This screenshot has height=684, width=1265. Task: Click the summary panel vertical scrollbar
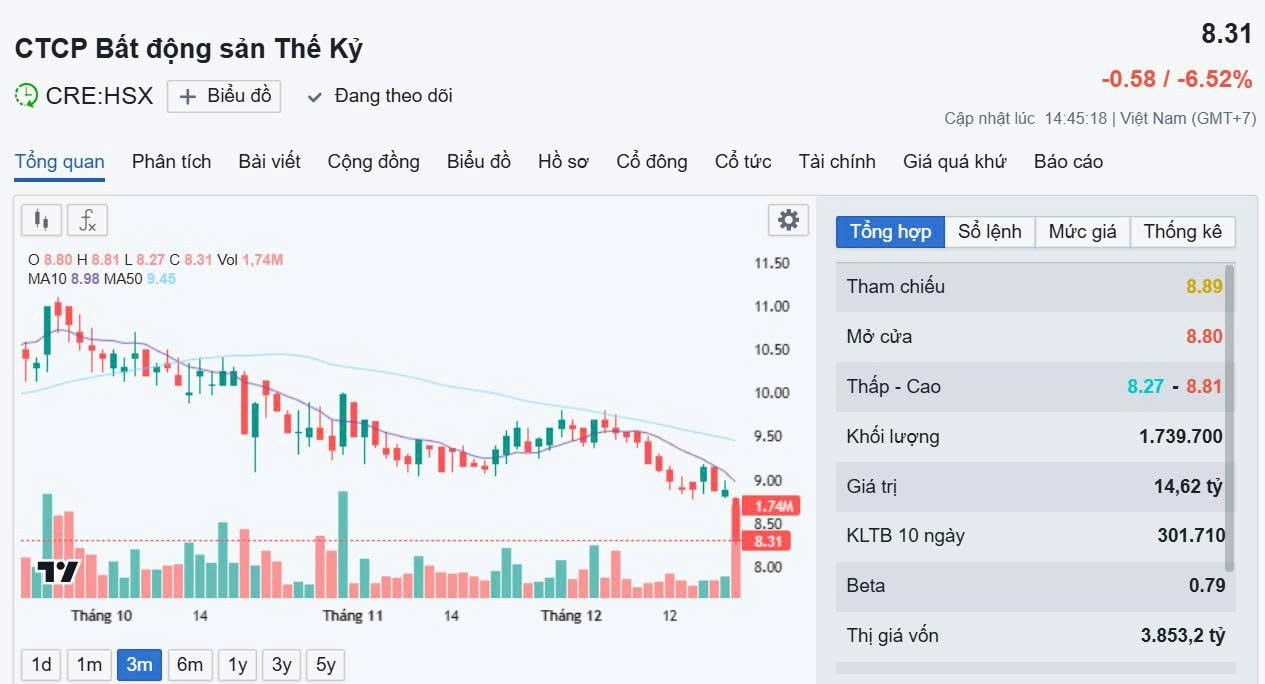pyautogui.click(x=1229, y=418)
